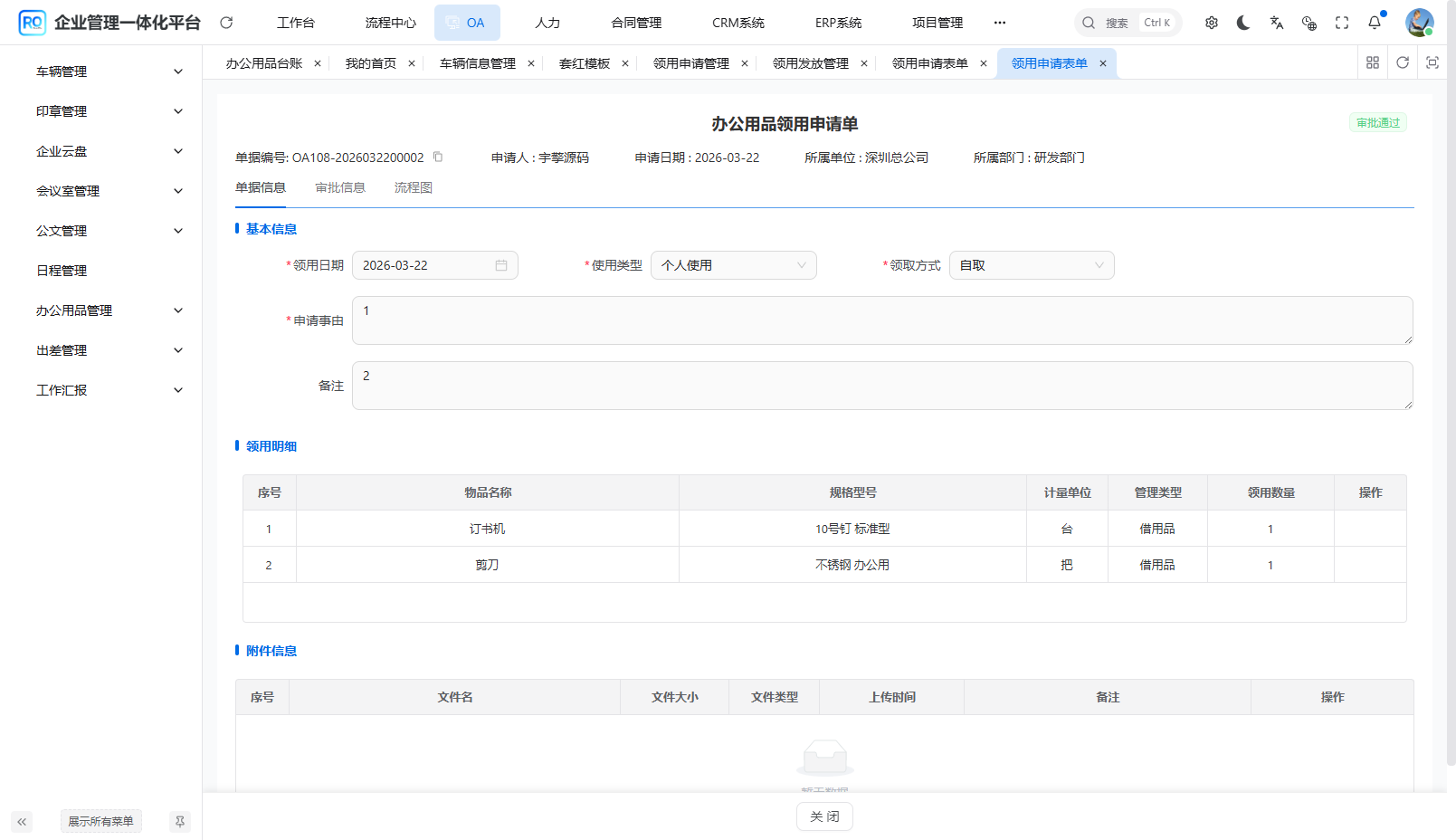Screen dimensions: 1456x840
Task: Switch to the 流程图 tab
Action: pos(413,187)
